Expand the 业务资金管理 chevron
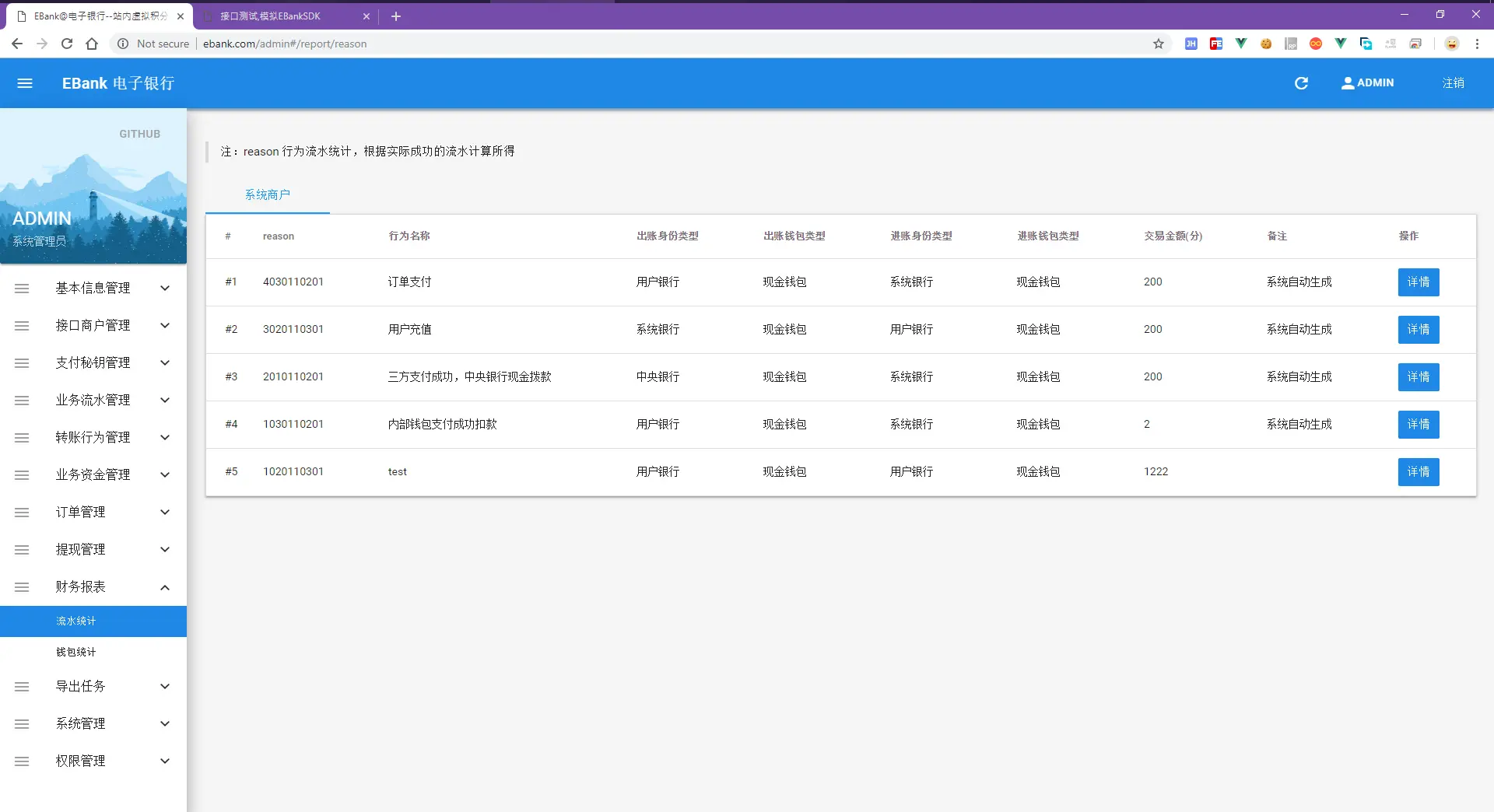Viewport: 1494px width, 812px height. (x=165, y=475)
